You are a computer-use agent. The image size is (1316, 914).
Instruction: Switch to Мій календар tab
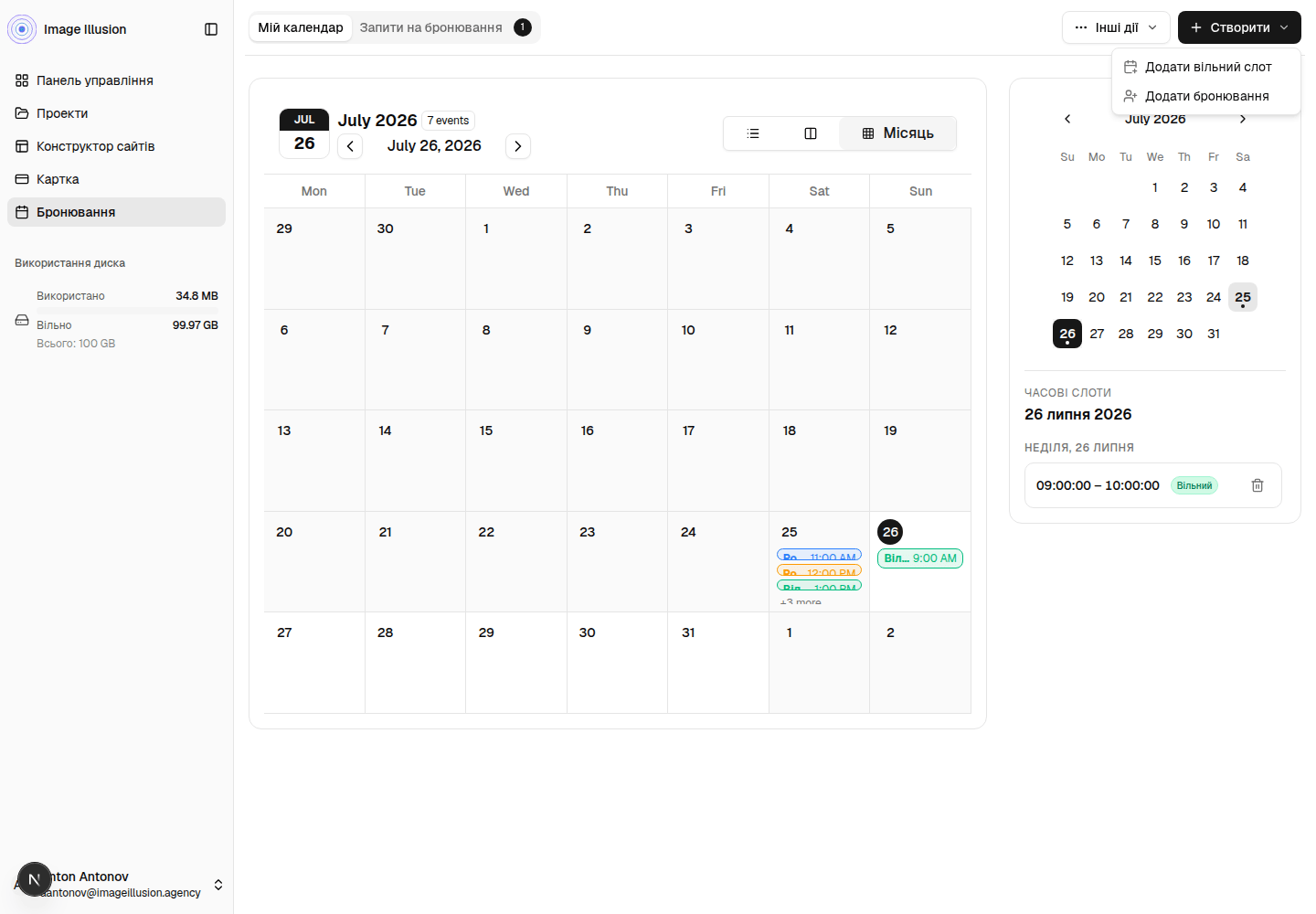tap(301, 27)
